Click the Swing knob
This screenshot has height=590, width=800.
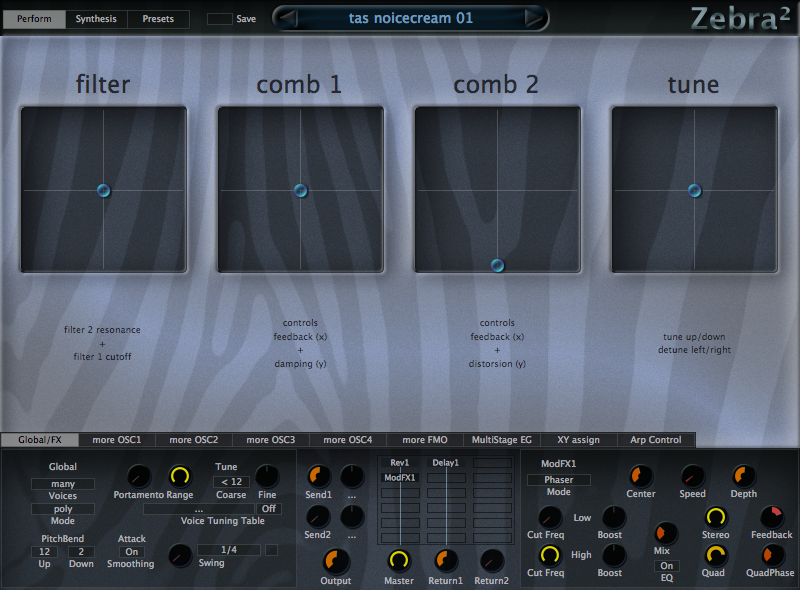180,555
